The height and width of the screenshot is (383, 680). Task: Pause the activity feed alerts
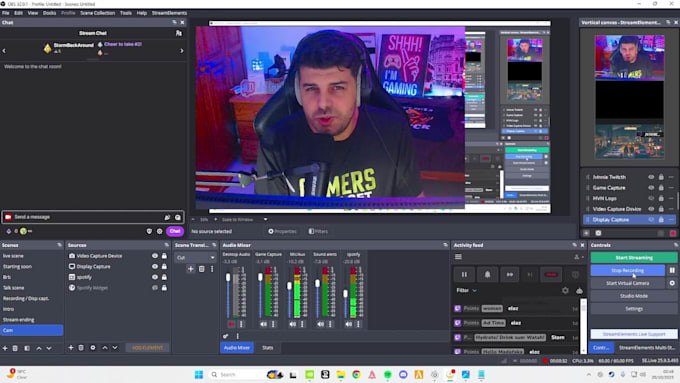[x=464, y=274]
